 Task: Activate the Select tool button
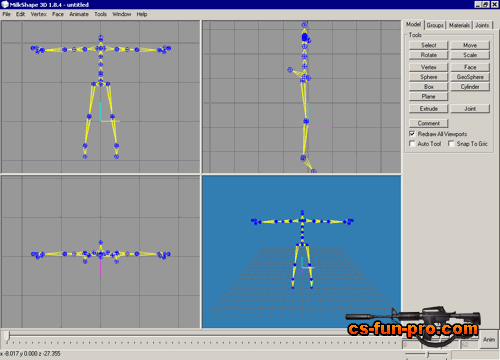[428, 45]
